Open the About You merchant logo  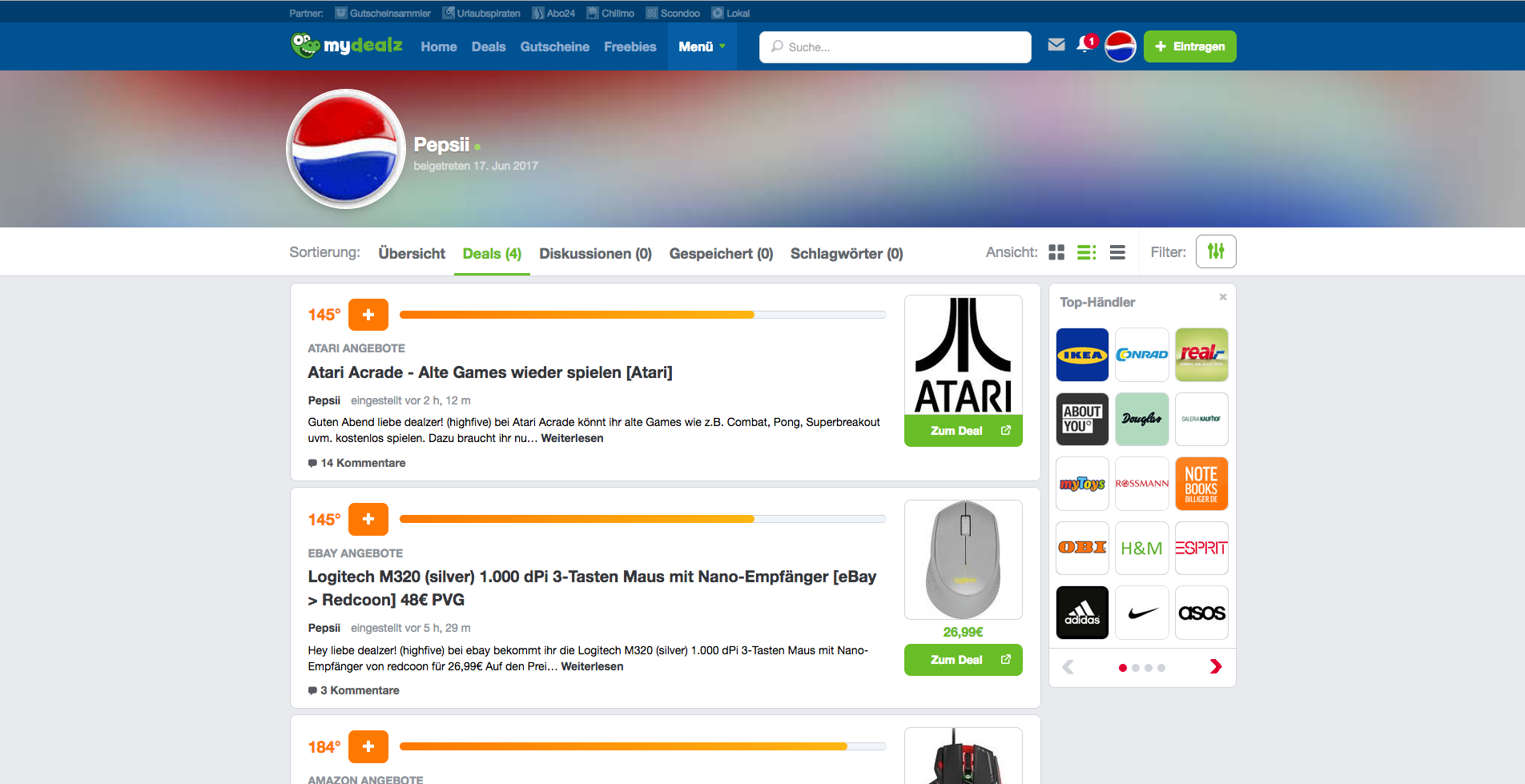click(1082, 419)
